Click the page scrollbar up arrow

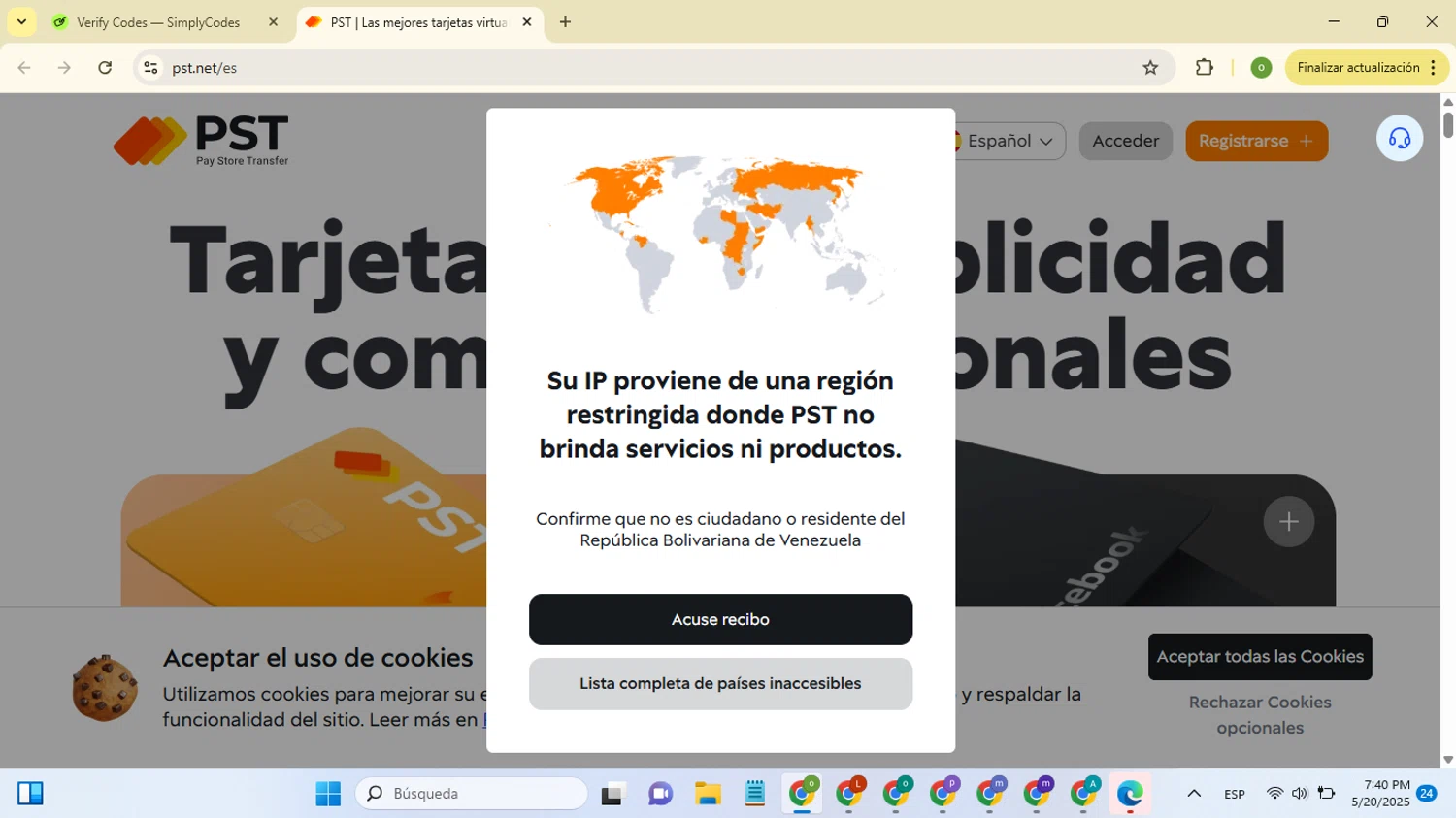pos(1448,101)
